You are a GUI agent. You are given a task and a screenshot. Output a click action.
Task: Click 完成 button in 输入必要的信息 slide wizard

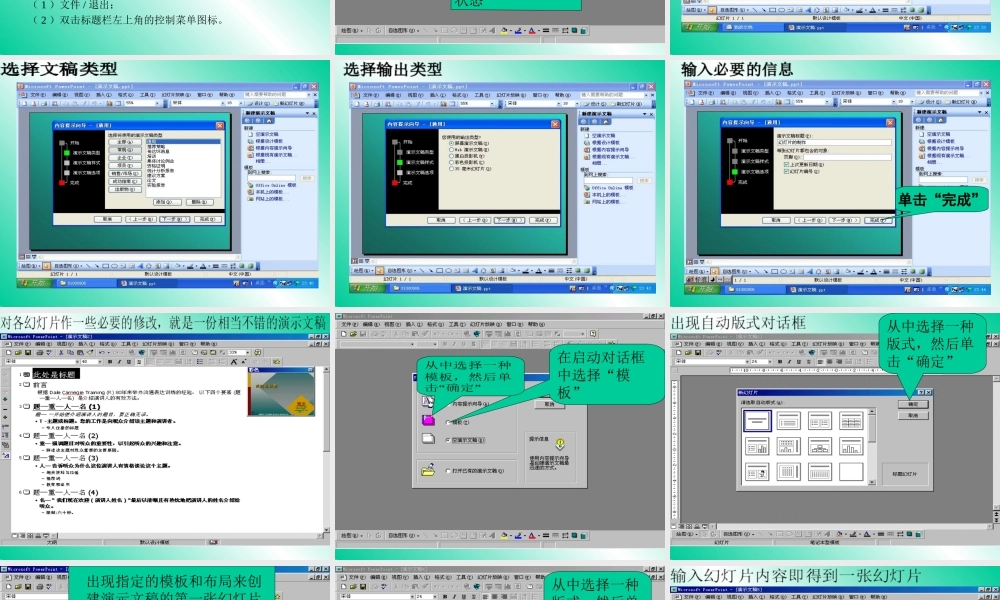pyautogui.click(x=878, y=220)
